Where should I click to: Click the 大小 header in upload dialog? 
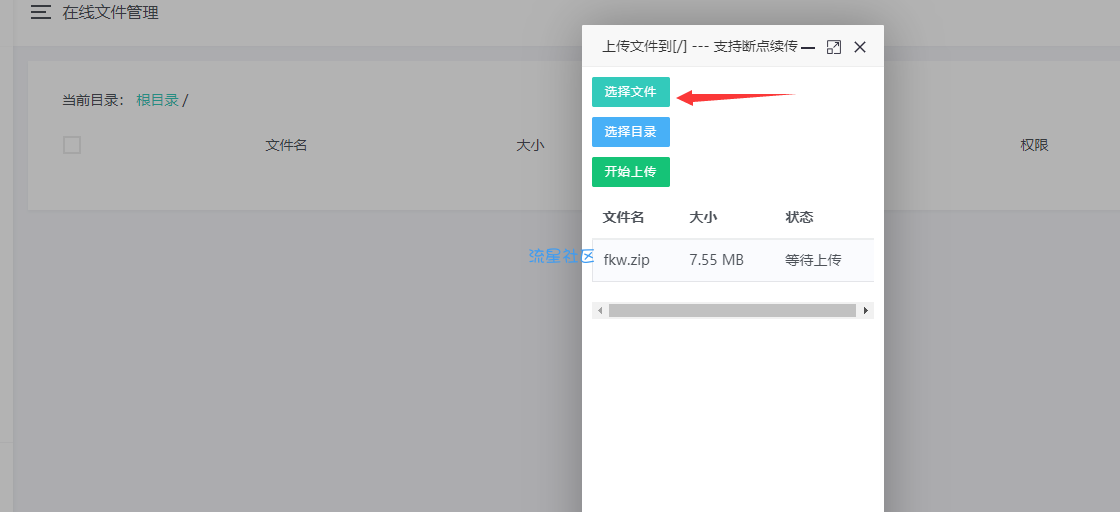[x=703, y=217]
